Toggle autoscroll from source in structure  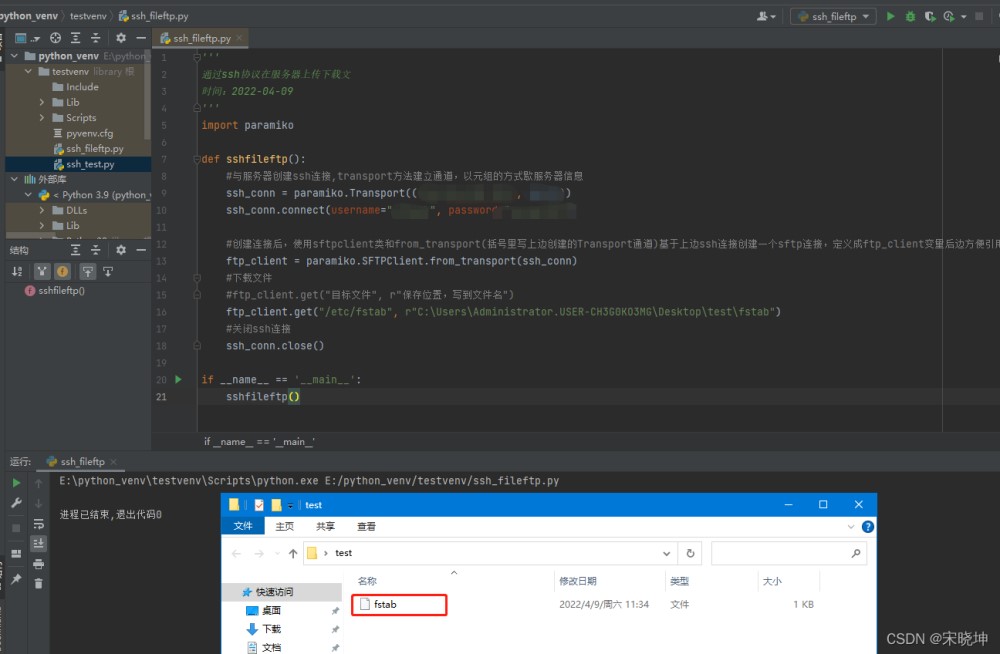(108, 272)
